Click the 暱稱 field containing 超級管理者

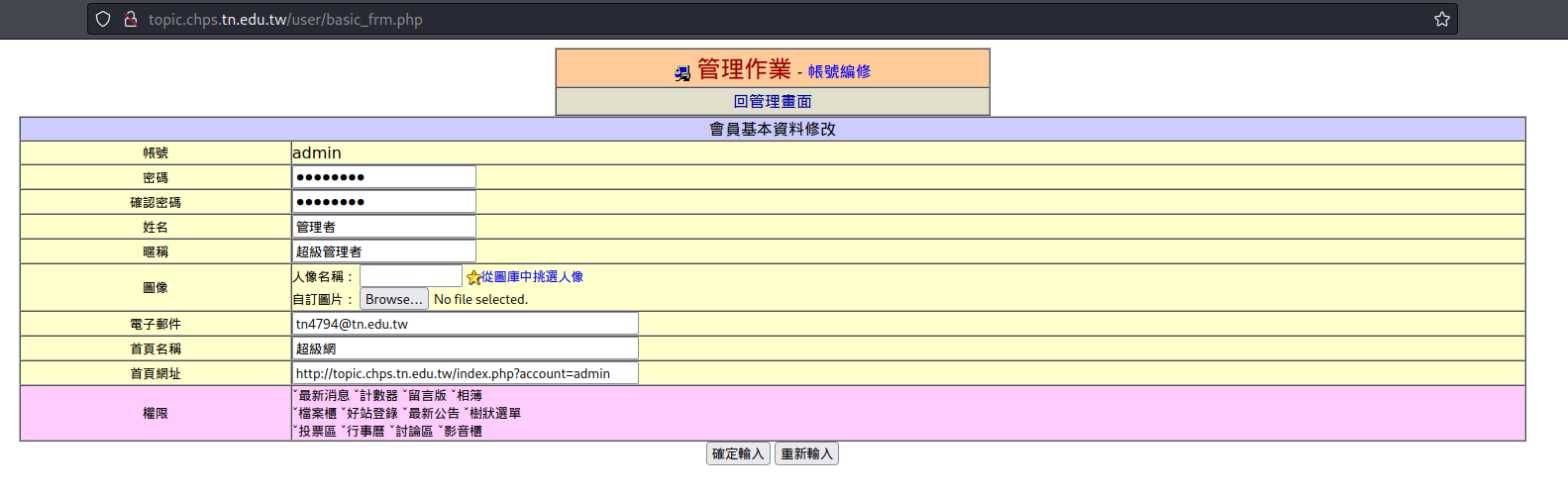coord(384,251)
